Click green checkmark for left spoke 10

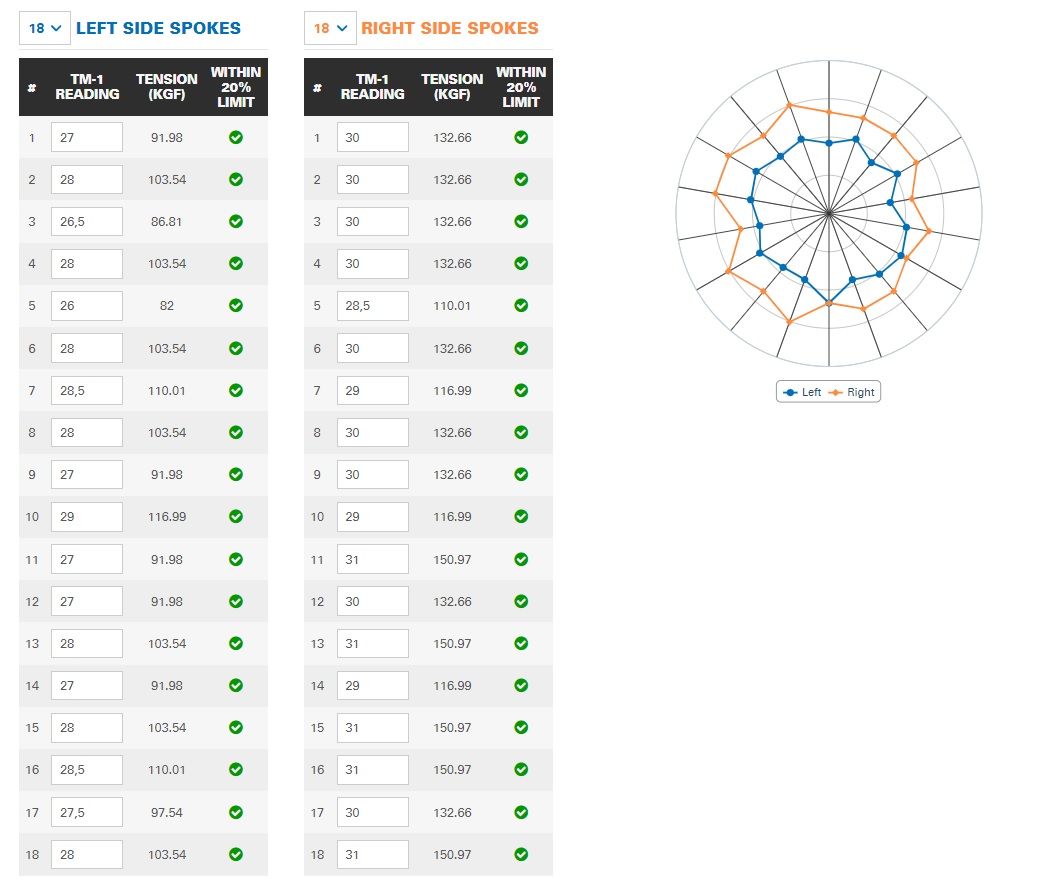(236, 517)
